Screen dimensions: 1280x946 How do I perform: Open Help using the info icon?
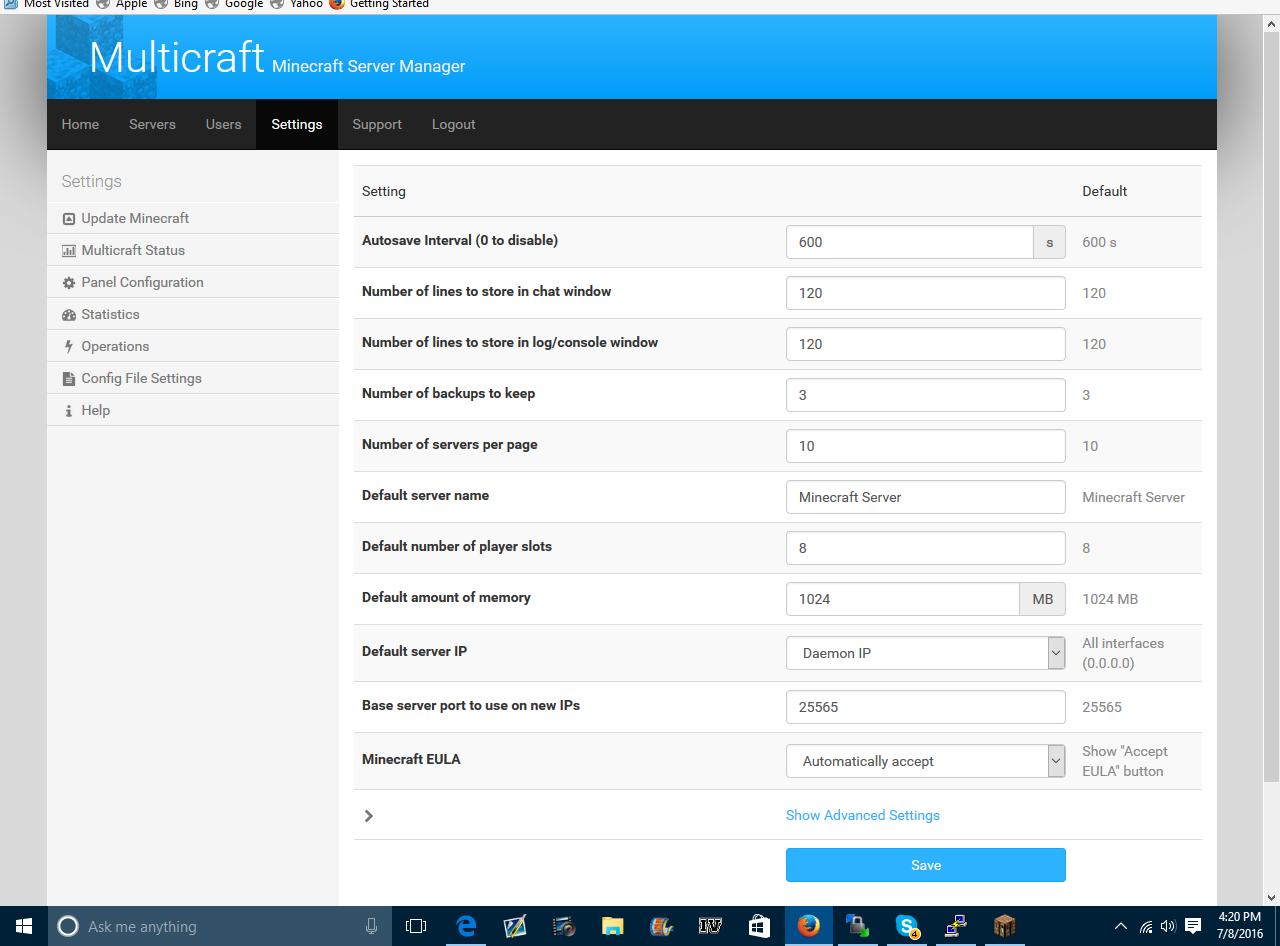[x=95, y=409]
